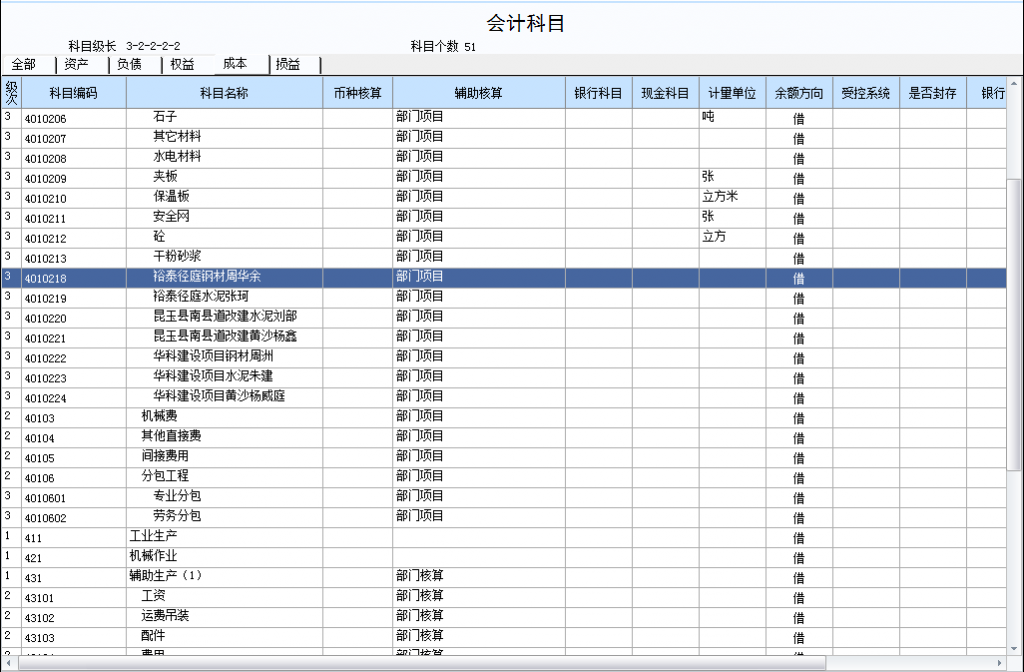Click the horizontal scrollbar left arrow

point(9,664)
